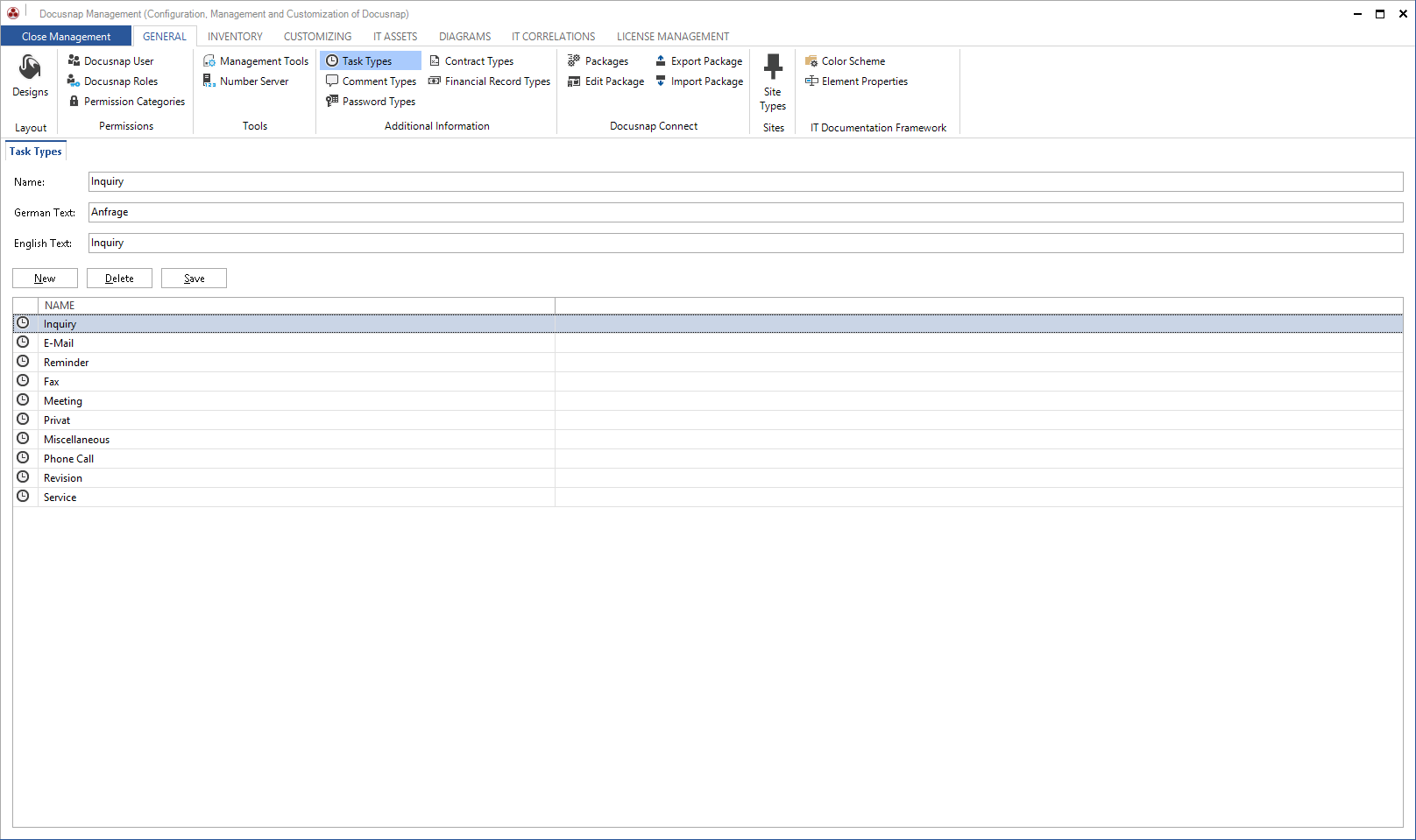Open the Designs layout tool
This screenshot has height=840, width=1416.
click(30, 76)
